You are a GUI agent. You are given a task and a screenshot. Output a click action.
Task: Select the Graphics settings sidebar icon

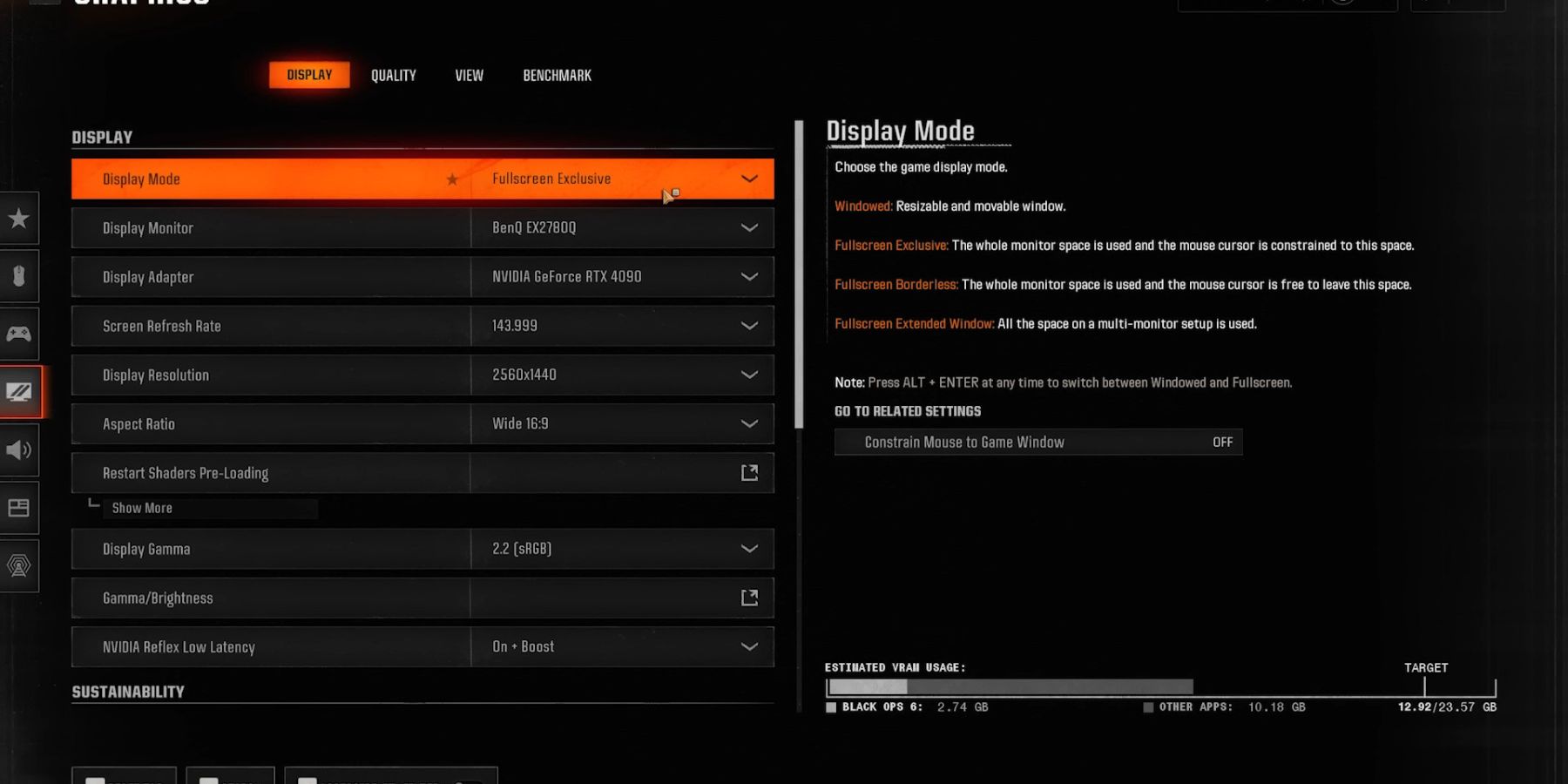coord(18,392)
